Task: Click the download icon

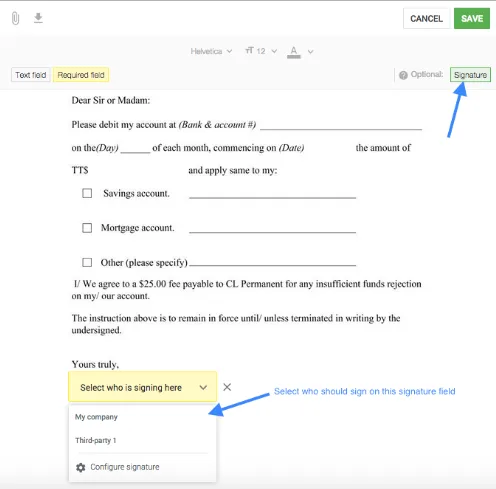Action: (38, 18)
